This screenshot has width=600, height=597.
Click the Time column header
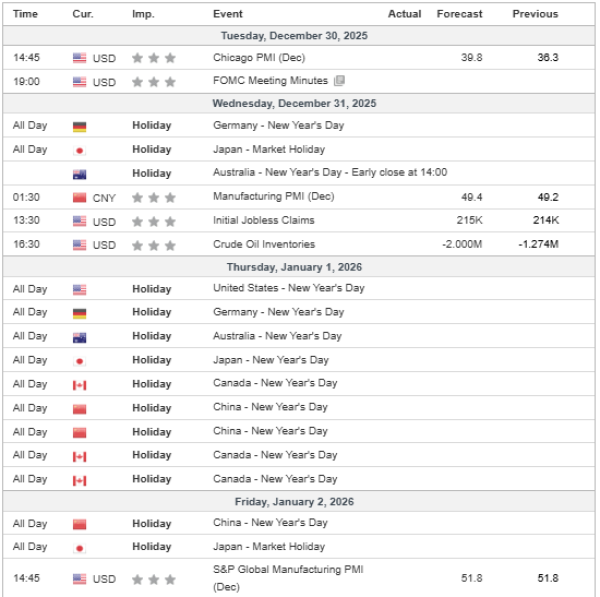coord(25,14)
